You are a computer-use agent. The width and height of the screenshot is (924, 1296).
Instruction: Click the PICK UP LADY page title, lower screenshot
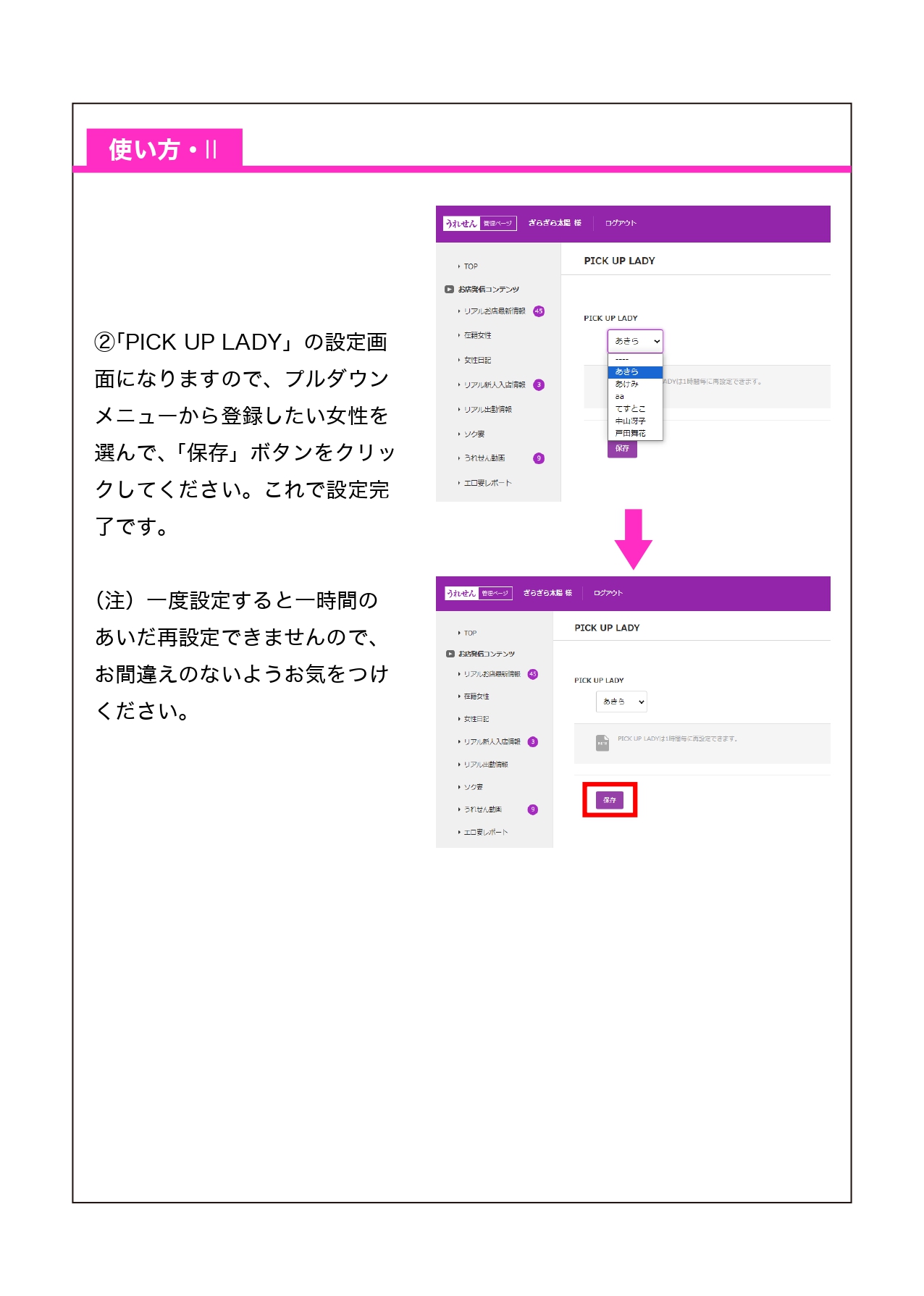607,628
